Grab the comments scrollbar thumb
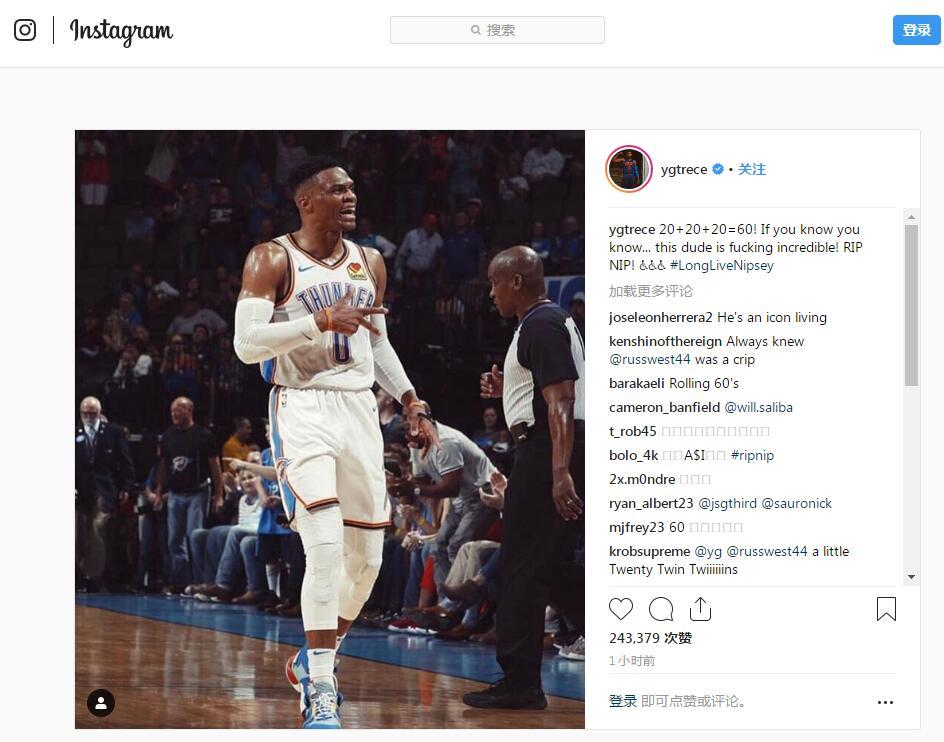 [x=911, y=305]
